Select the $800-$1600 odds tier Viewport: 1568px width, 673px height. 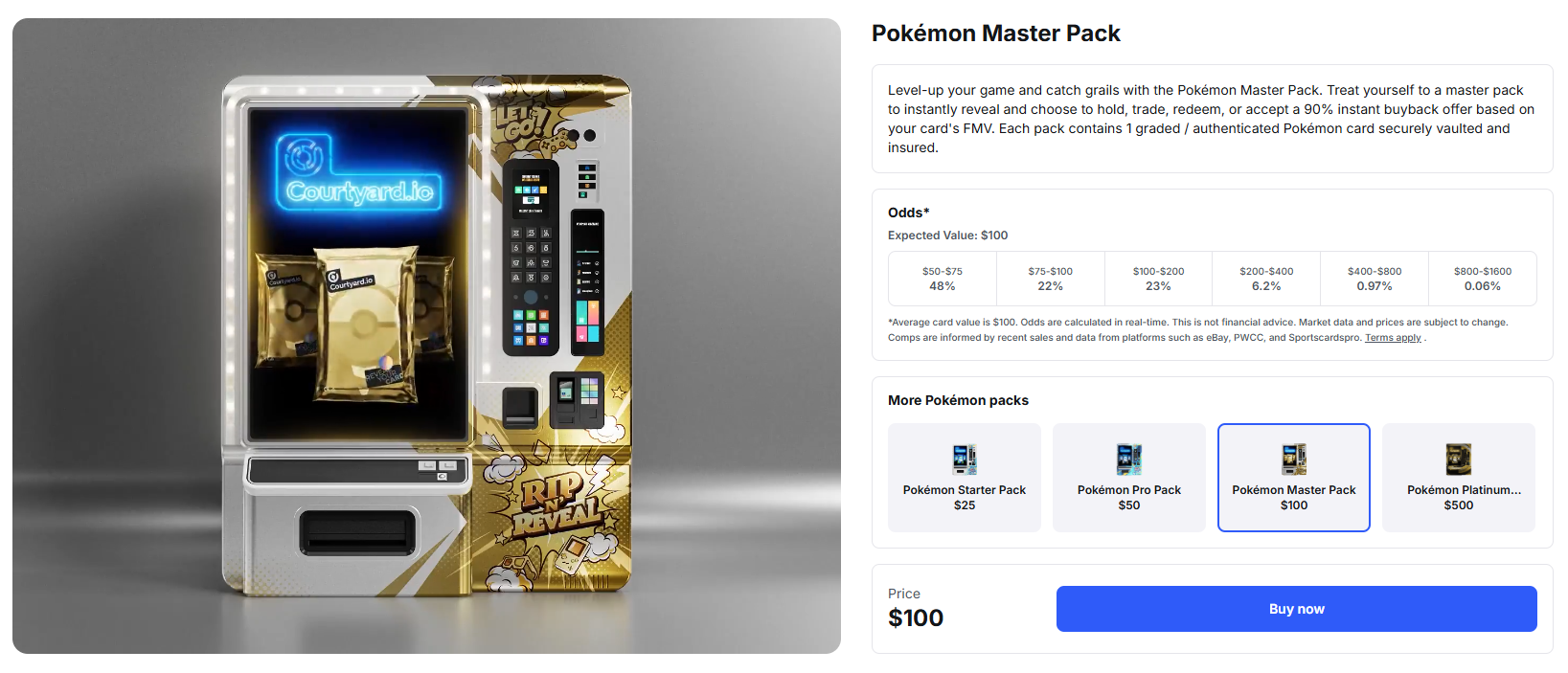tap(1483, 279)
